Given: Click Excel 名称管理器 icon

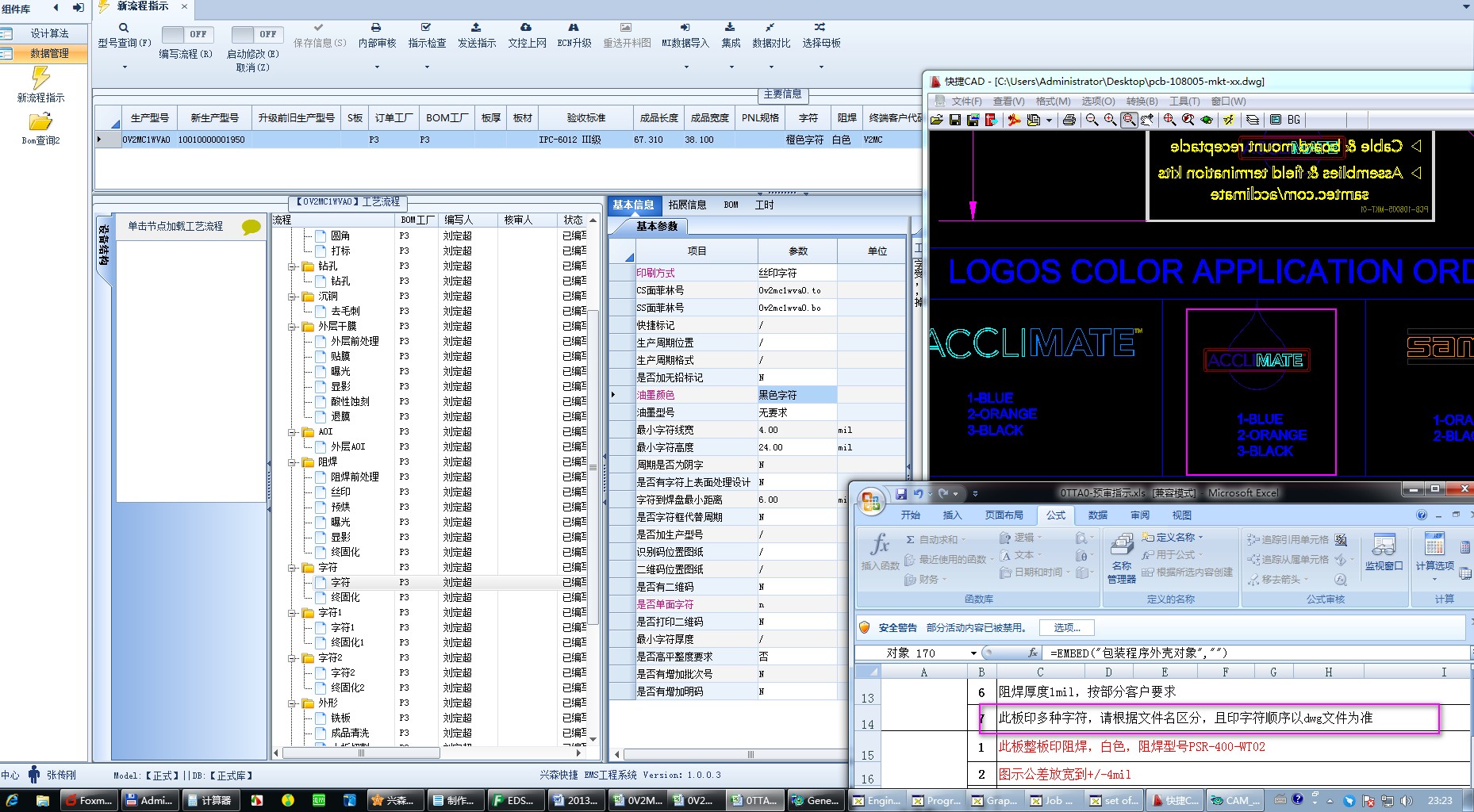Looking at the screenshot, I should [1122, 558].
